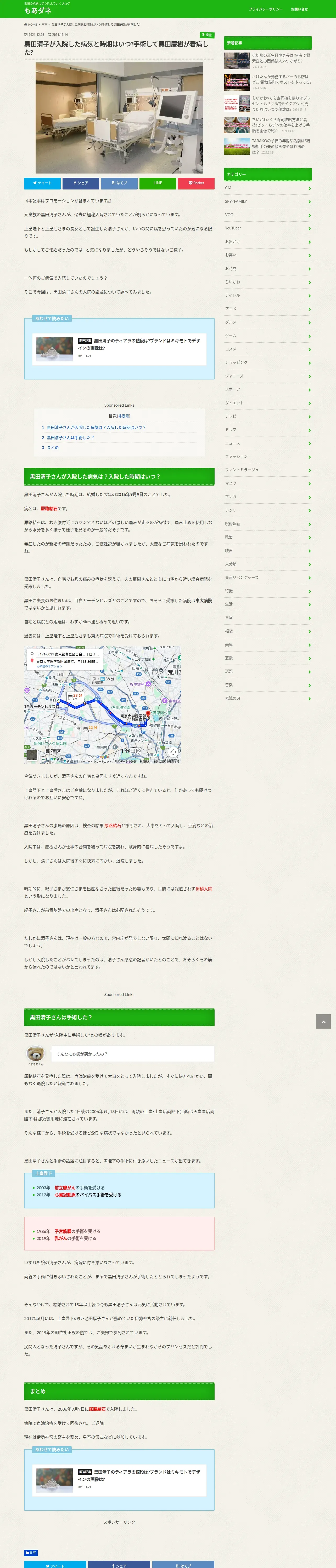
Task: Open the ファッション category in the sidebar
Action: (268, 457)
